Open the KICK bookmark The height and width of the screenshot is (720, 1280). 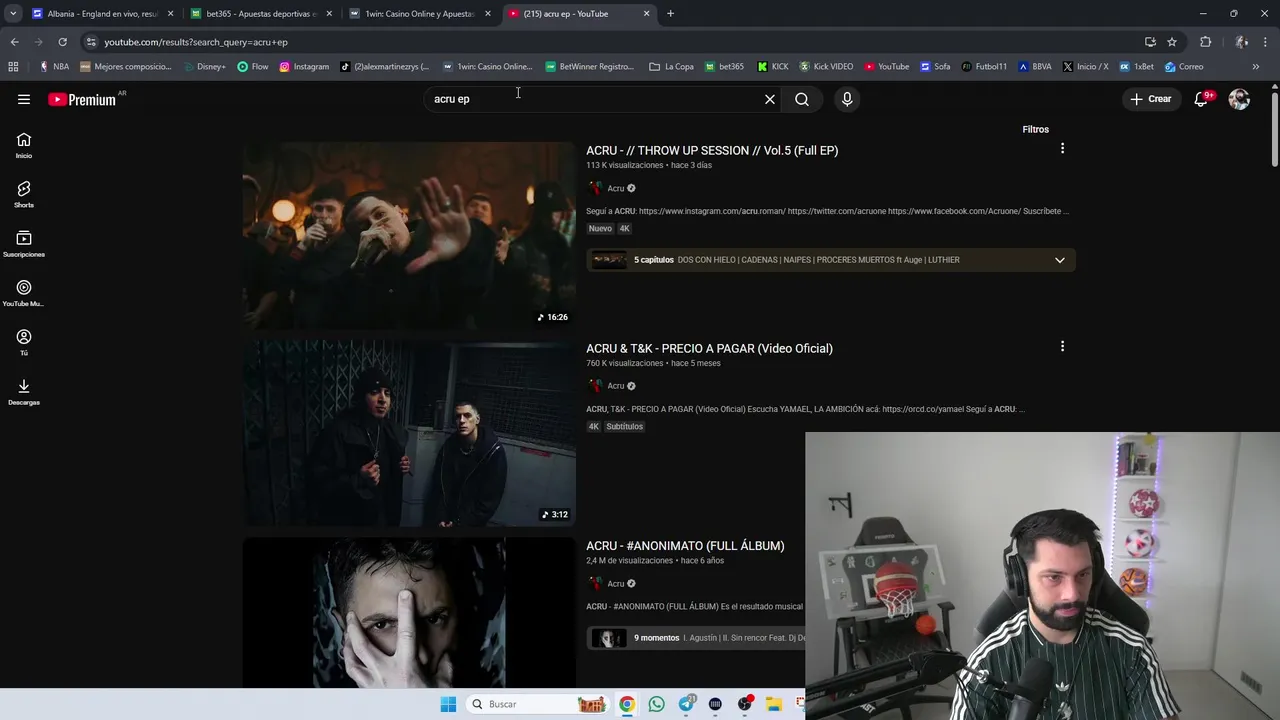pyautogui.click(x=773, y=67)
